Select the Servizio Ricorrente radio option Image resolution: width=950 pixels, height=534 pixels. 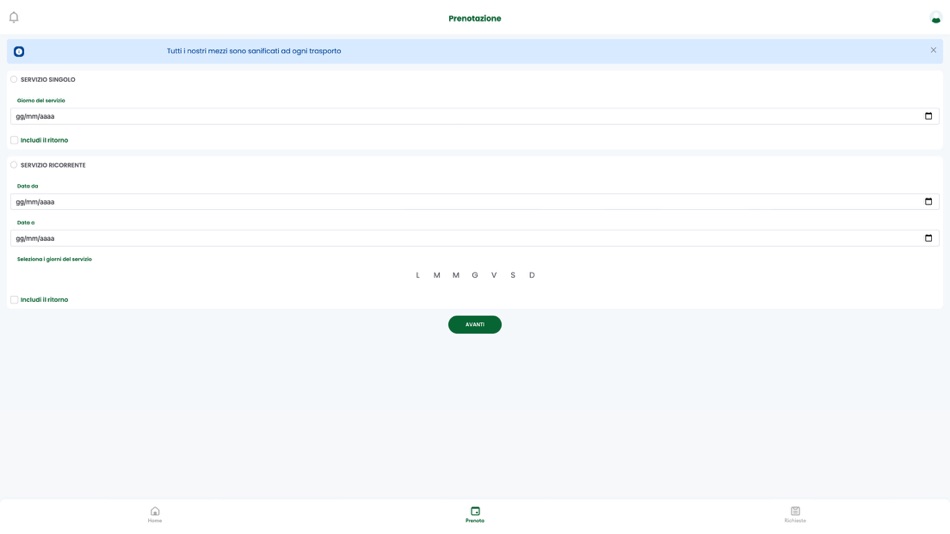[x=14, y=165]
